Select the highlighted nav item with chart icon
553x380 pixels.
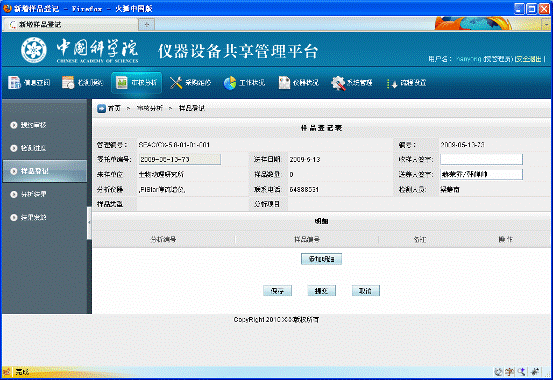coord(136,83)
